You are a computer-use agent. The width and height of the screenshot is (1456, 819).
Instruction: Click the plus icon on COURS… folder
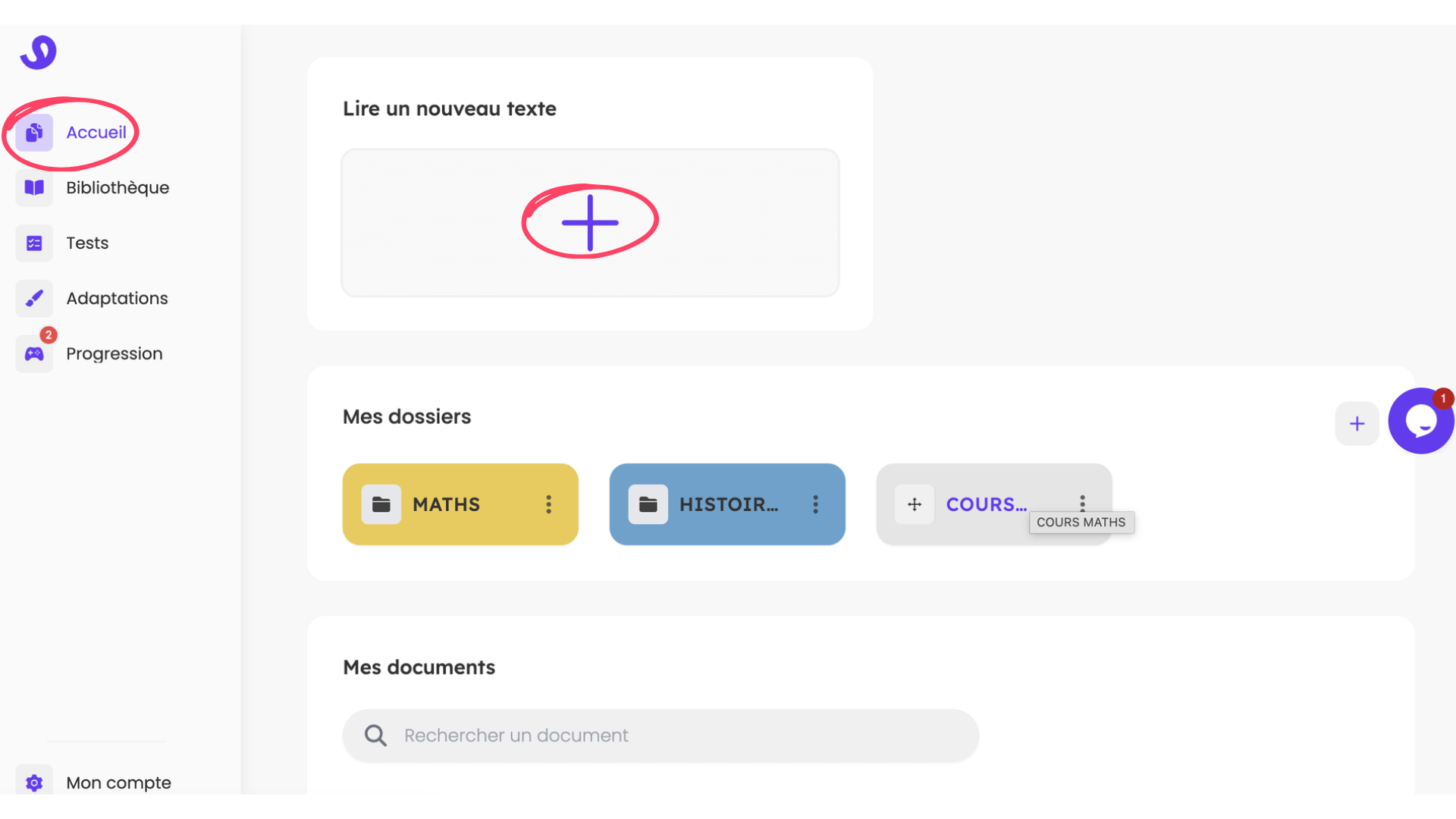tap(915, 505)
